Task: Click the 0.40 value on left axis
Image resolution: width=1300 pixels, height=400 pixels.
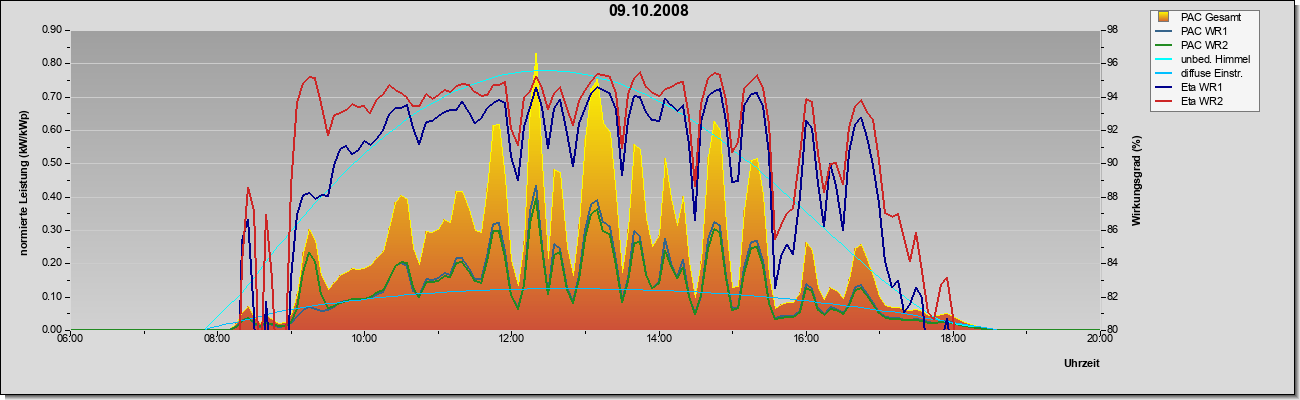Action: click(52, 196)
